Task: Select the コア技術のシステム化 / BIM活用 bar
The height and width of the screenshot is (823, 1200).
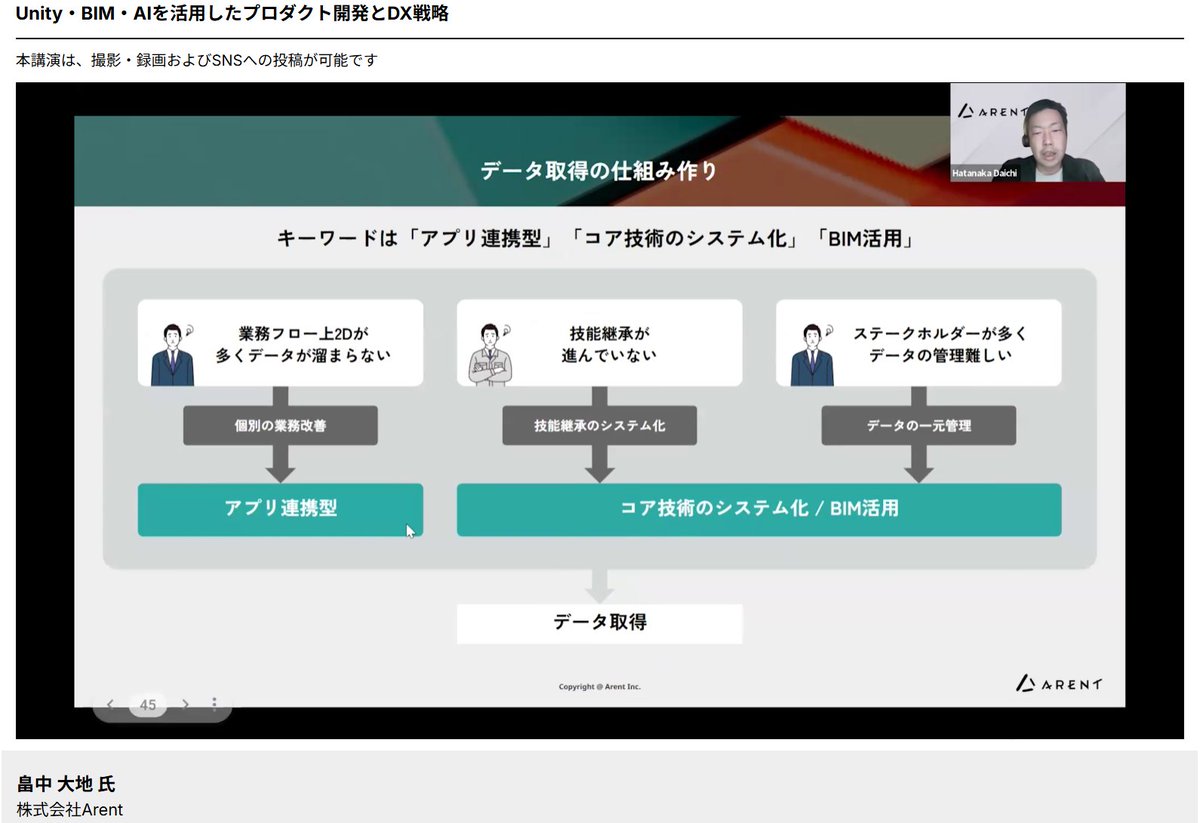Action: (x=758, y=510)
